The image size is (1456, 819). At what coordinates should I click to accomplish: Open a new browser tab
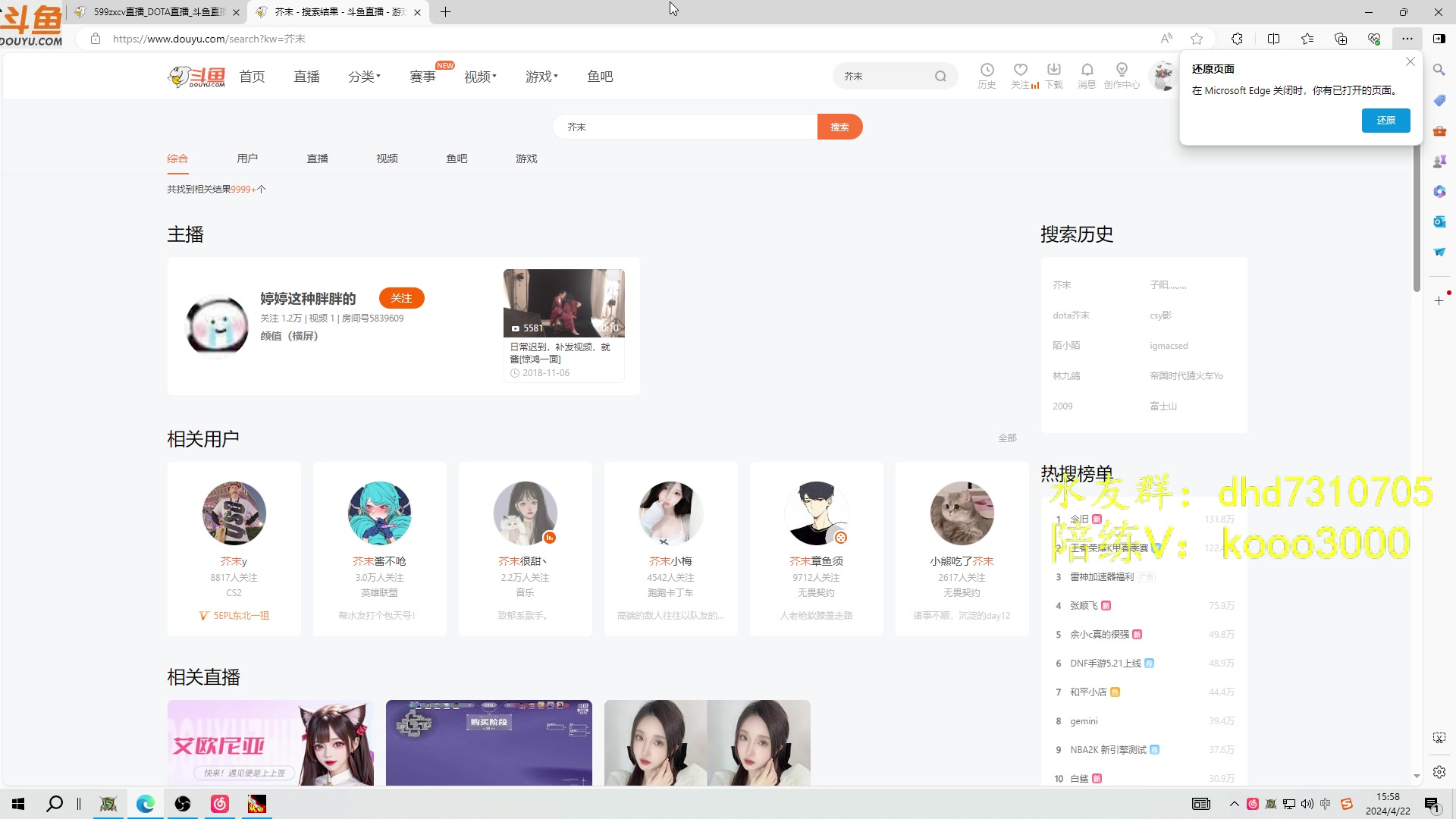point(445,12)
